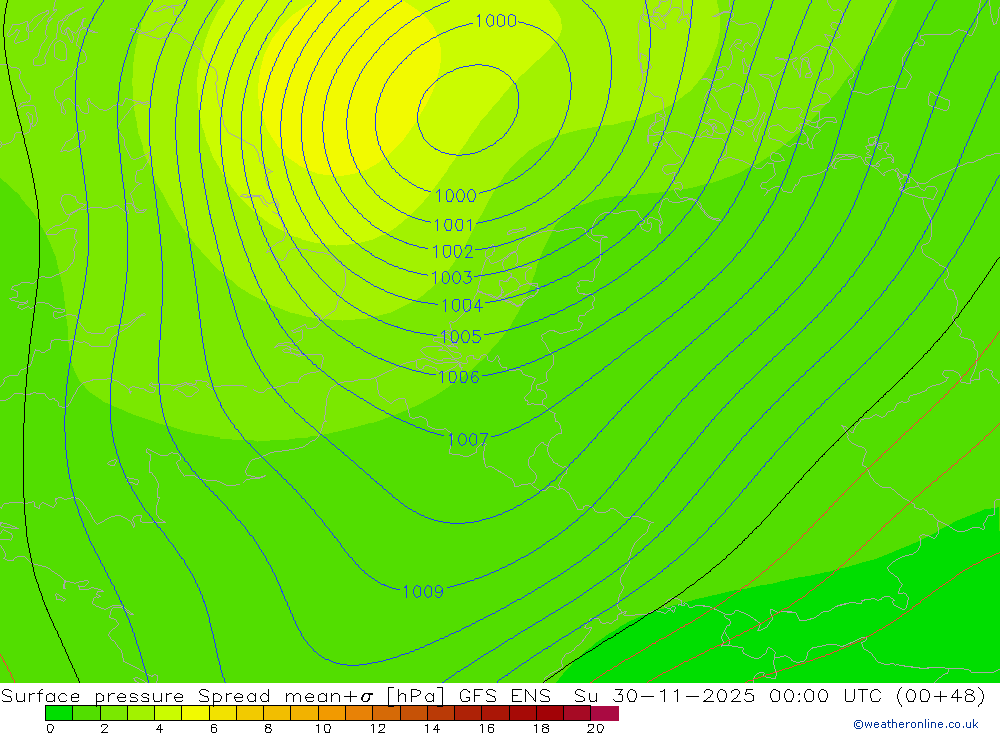Screen dimensions: 1000x733
Task: Select the 1003 isobar label
Action: point(452,278)
